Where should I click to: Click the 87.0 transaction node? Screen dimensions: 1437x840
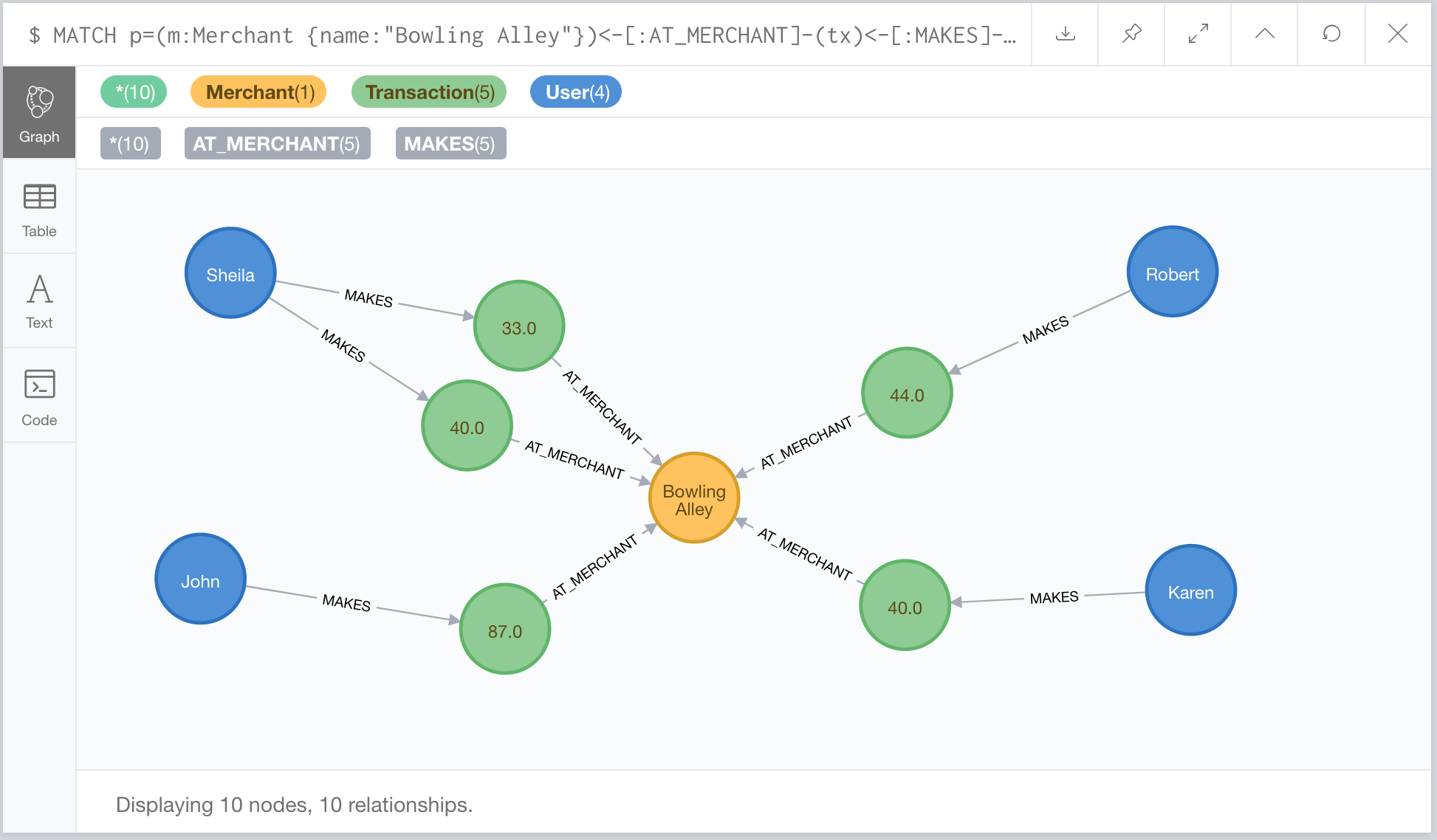504,630
